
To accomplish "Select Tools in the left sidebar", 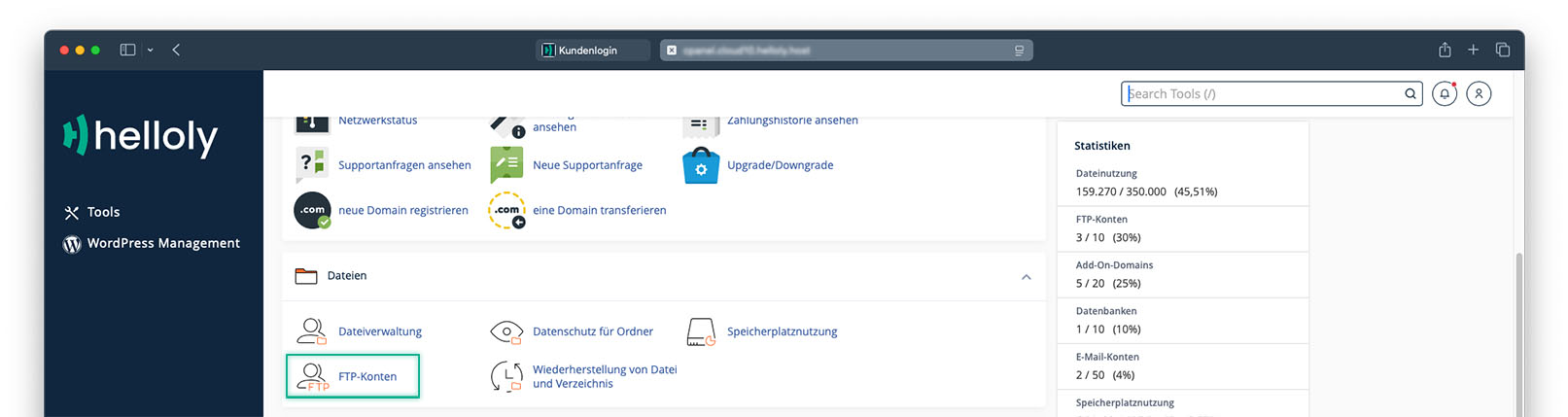I will click(x=103, y=212).
